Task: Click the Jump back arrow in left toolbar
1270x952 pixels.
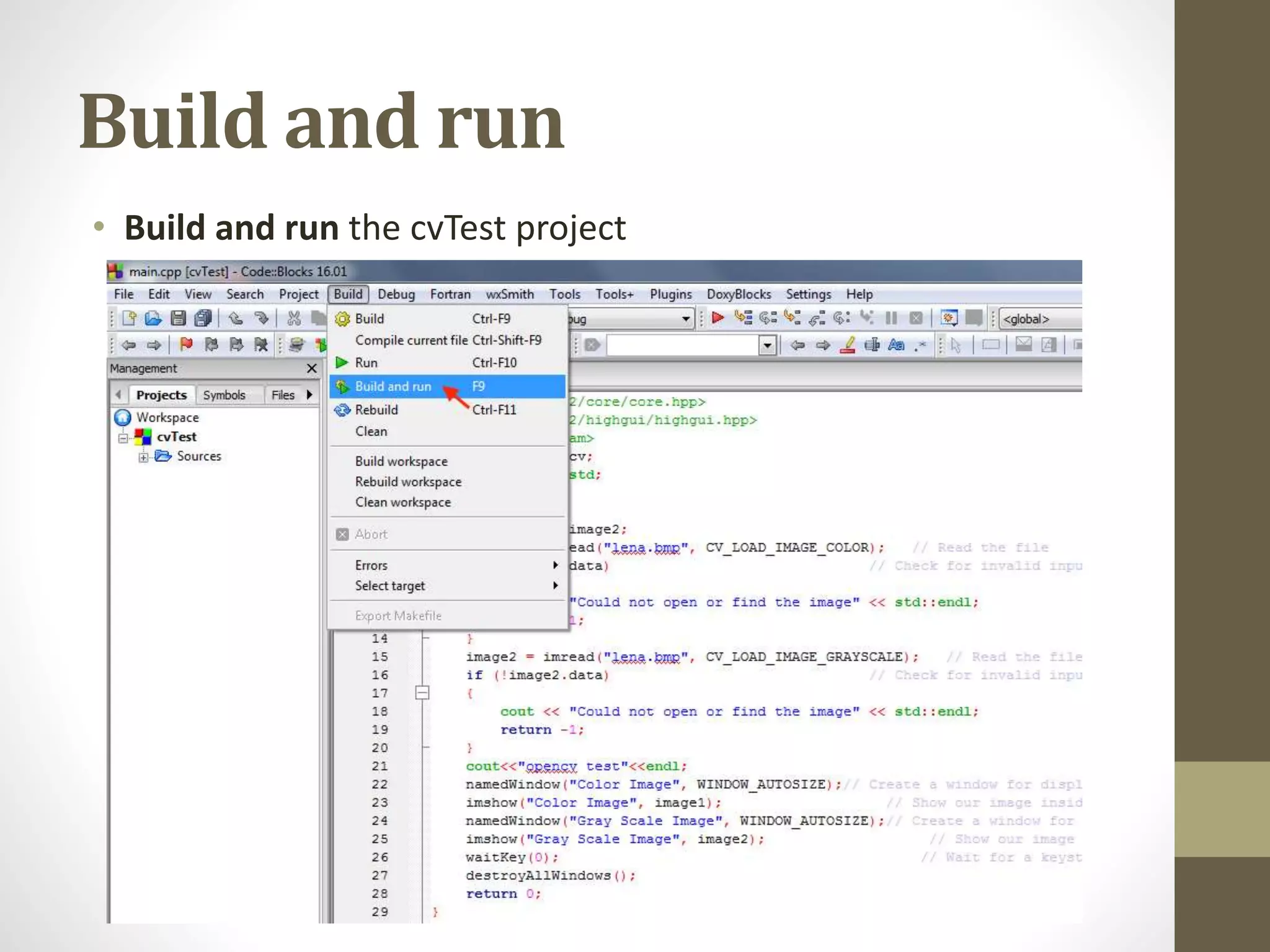Action: tap(129, 345)
